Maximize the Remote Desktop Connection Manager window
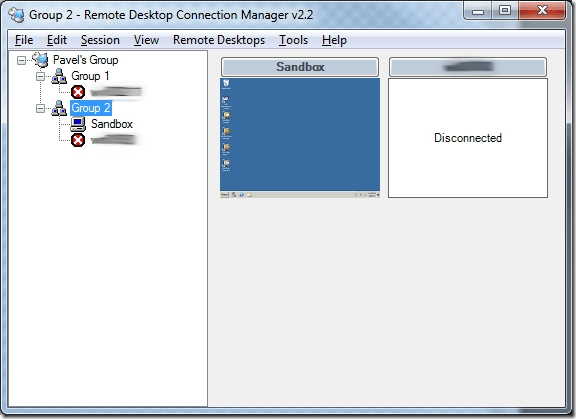The height and width of the screenshot is (419, 576). point(505,11)
